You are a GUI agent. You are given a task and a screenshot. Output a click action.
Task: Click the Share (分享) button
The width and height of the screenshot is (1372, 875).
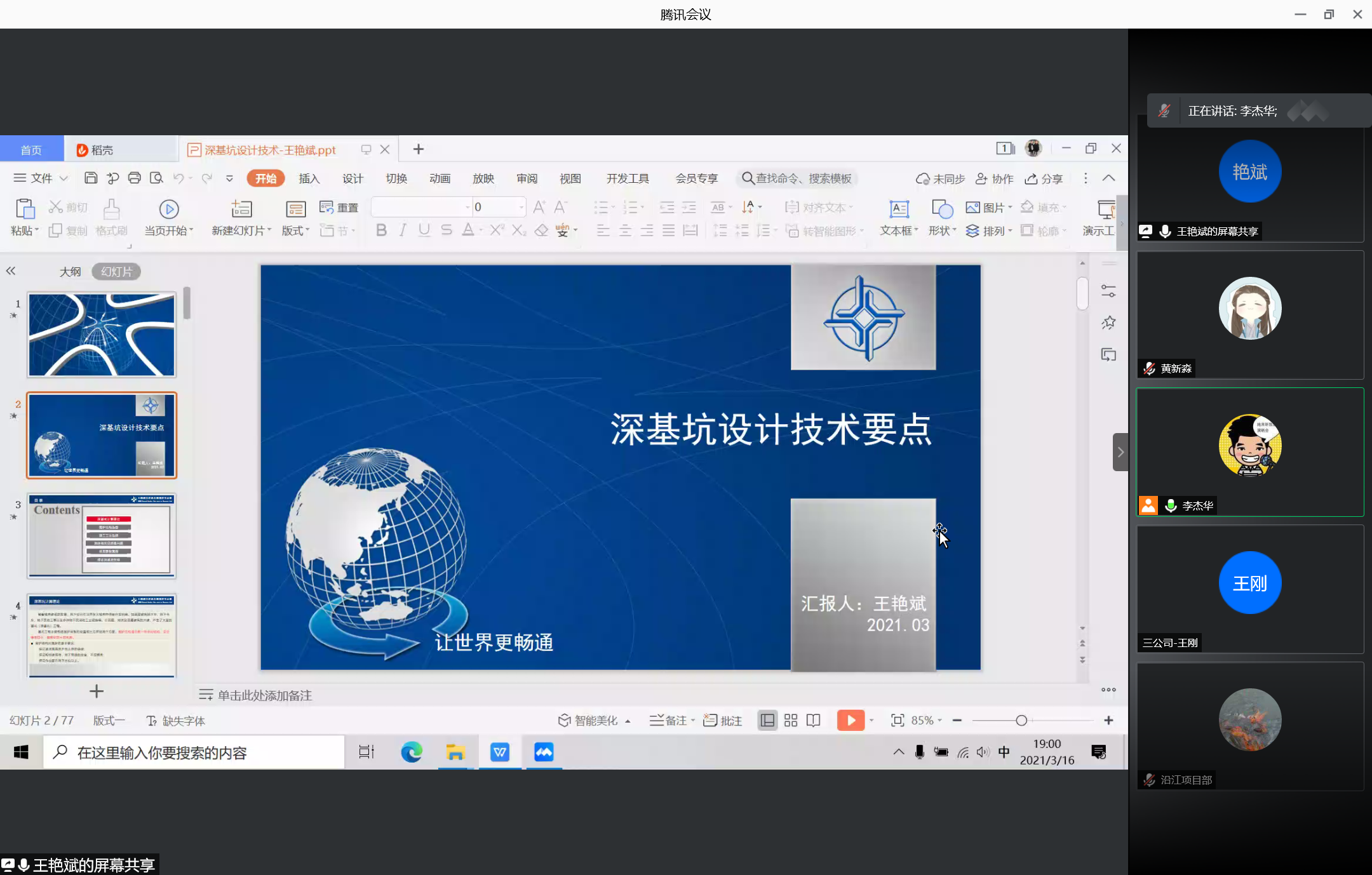coord(1044,178)
